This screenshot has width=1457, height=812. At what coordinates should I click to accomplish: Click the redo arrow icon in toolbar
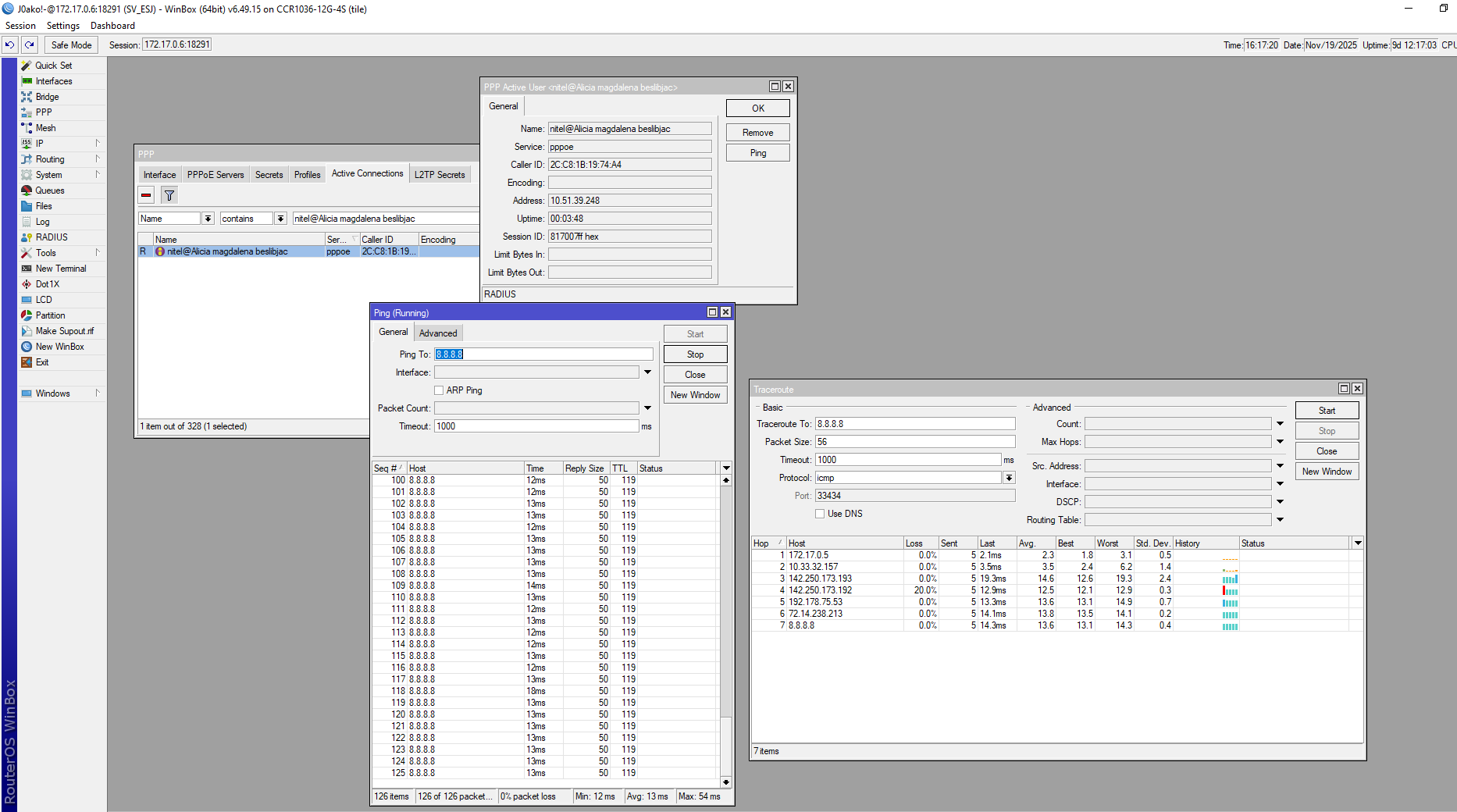click(30, 45)
